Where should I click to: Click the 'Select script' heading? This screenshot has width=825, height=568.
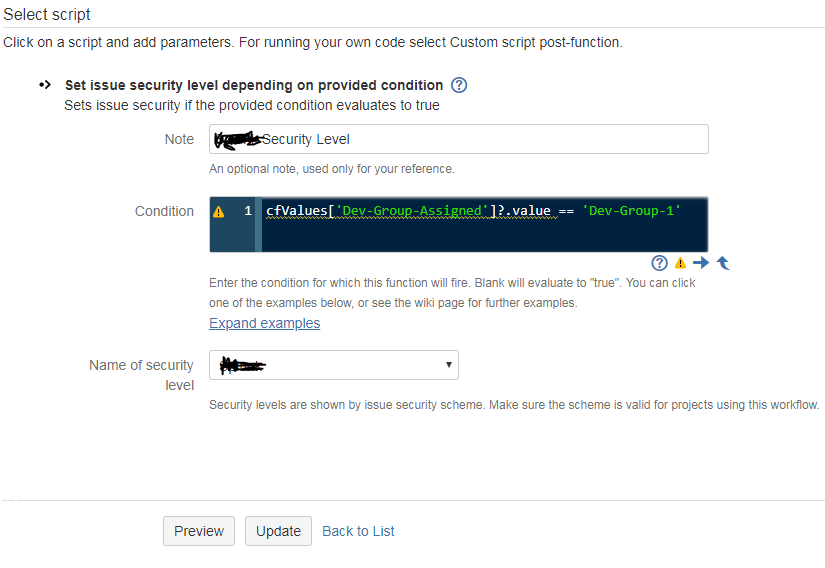click(x=47, y=14)
